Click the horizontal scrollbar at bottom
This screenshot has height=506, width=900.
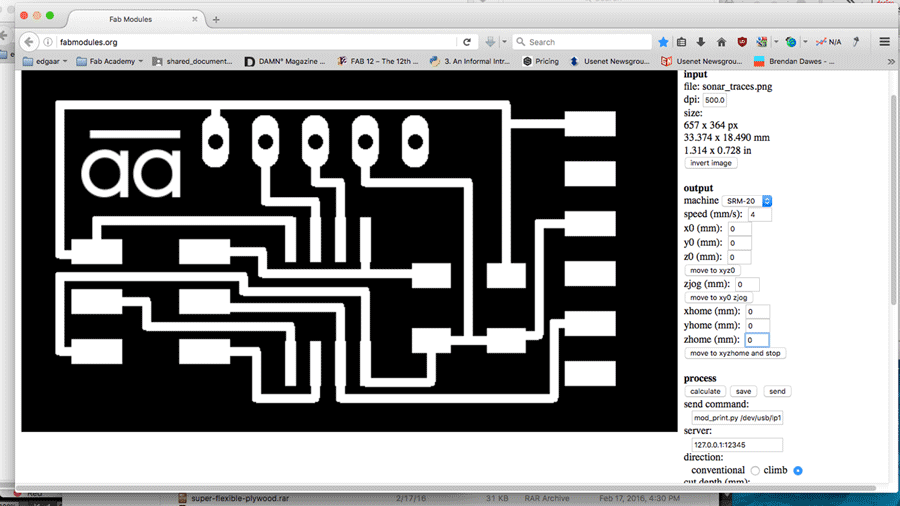pos(445,488)
